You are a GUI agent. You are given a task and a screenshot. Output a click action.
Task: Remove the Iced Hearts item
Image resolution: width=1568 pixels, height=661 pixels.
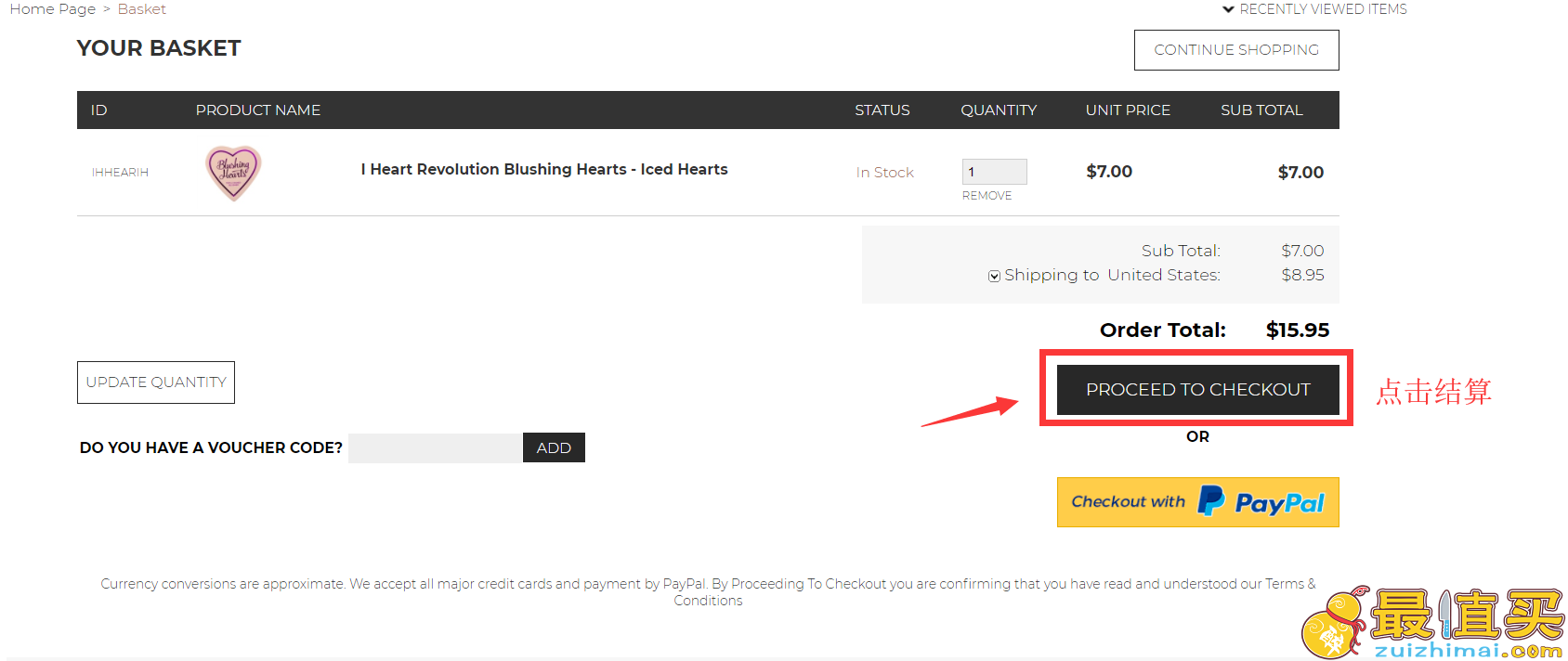coord(987,196)
